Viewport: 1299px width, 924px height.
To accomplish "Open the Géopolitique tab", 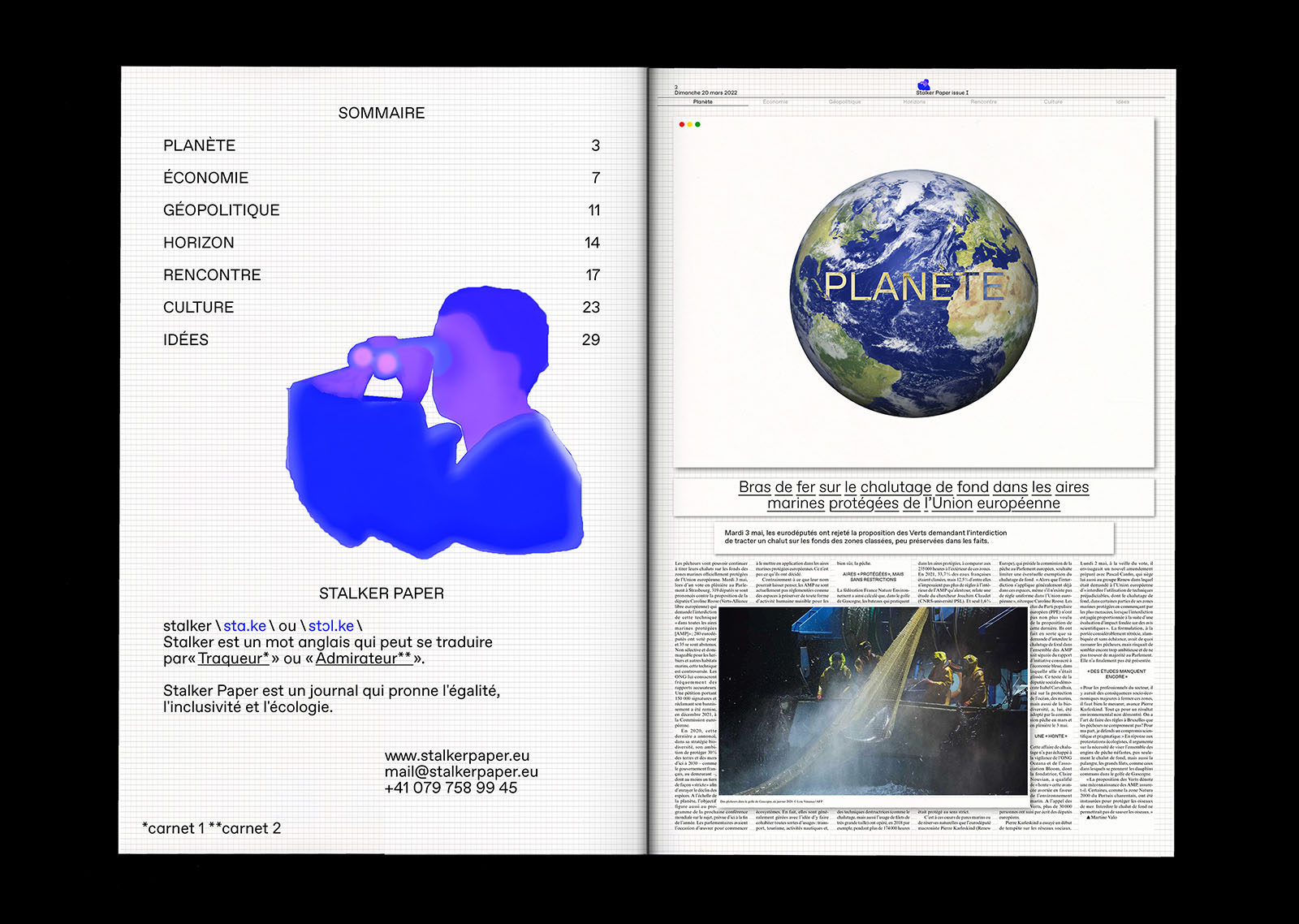I will [x=844, y=102].
